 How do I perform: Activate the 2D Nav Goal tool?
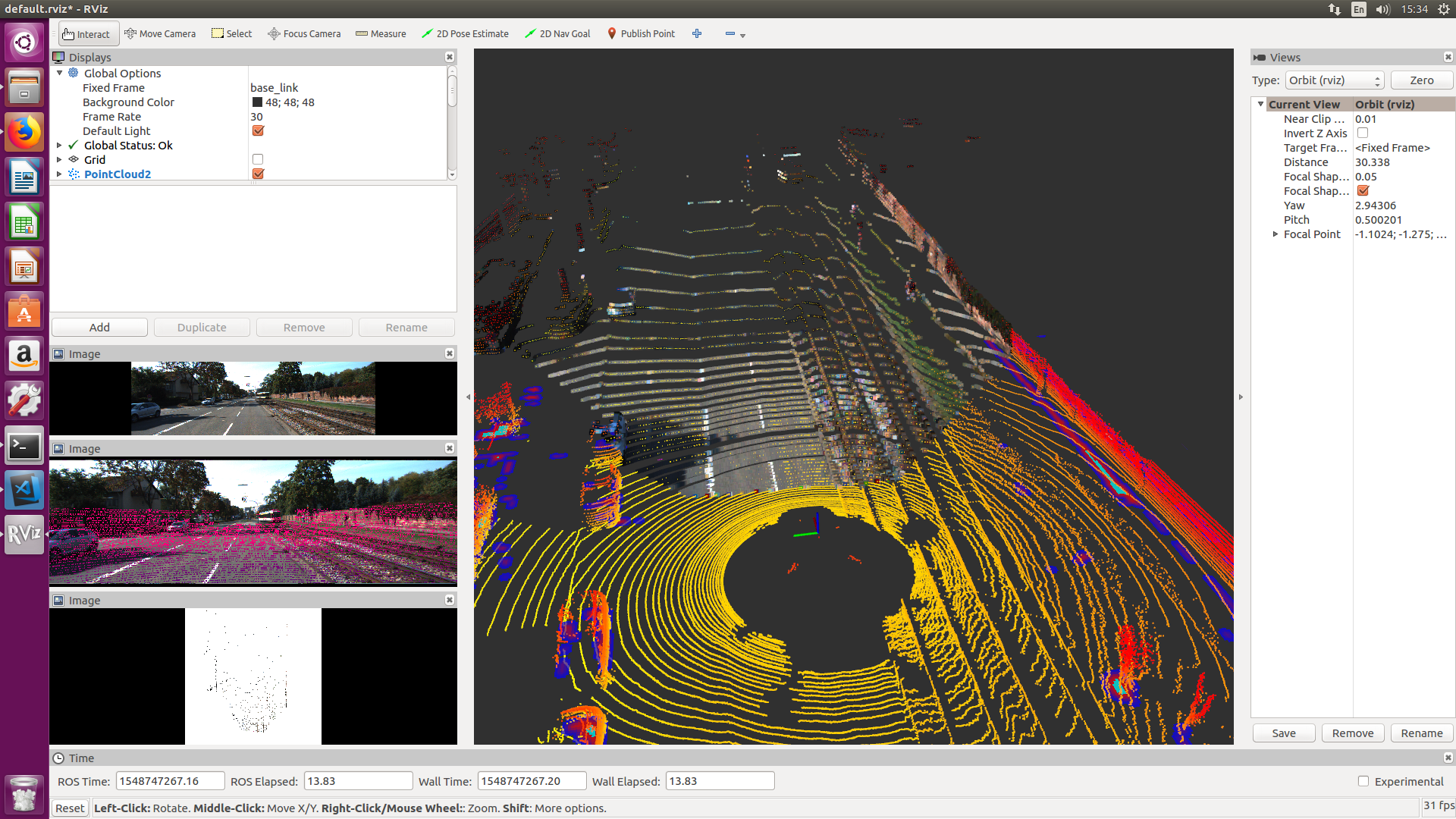click(x=557, y=33)
